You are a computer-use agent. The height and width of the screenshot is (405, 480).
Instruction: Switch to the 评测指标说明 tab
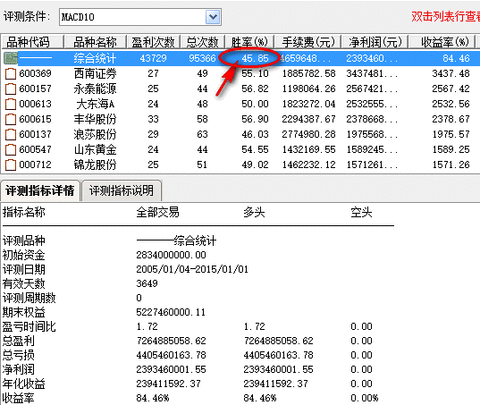(x=121, y=191)
